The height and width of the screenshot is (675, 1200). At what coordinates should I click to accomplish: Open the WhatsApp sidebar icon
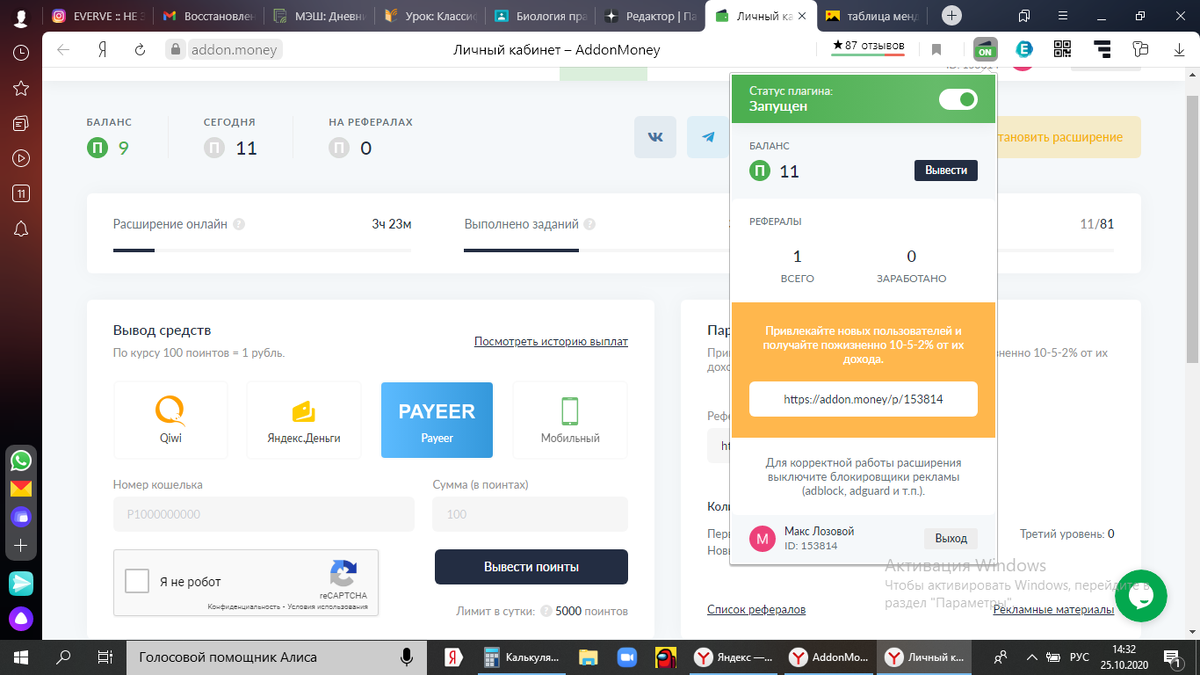(x=21, y=461)
